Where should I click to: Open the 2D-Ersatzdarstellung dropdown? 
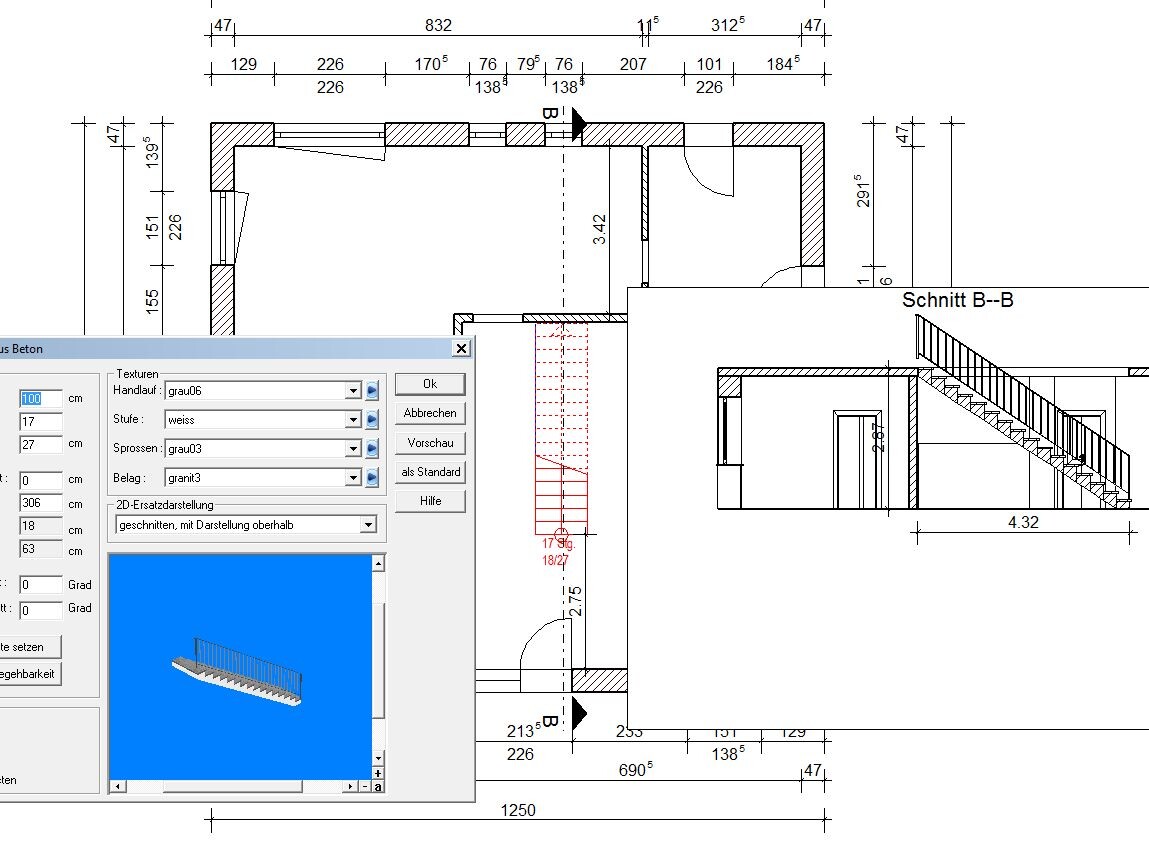[x=368, y=525]
